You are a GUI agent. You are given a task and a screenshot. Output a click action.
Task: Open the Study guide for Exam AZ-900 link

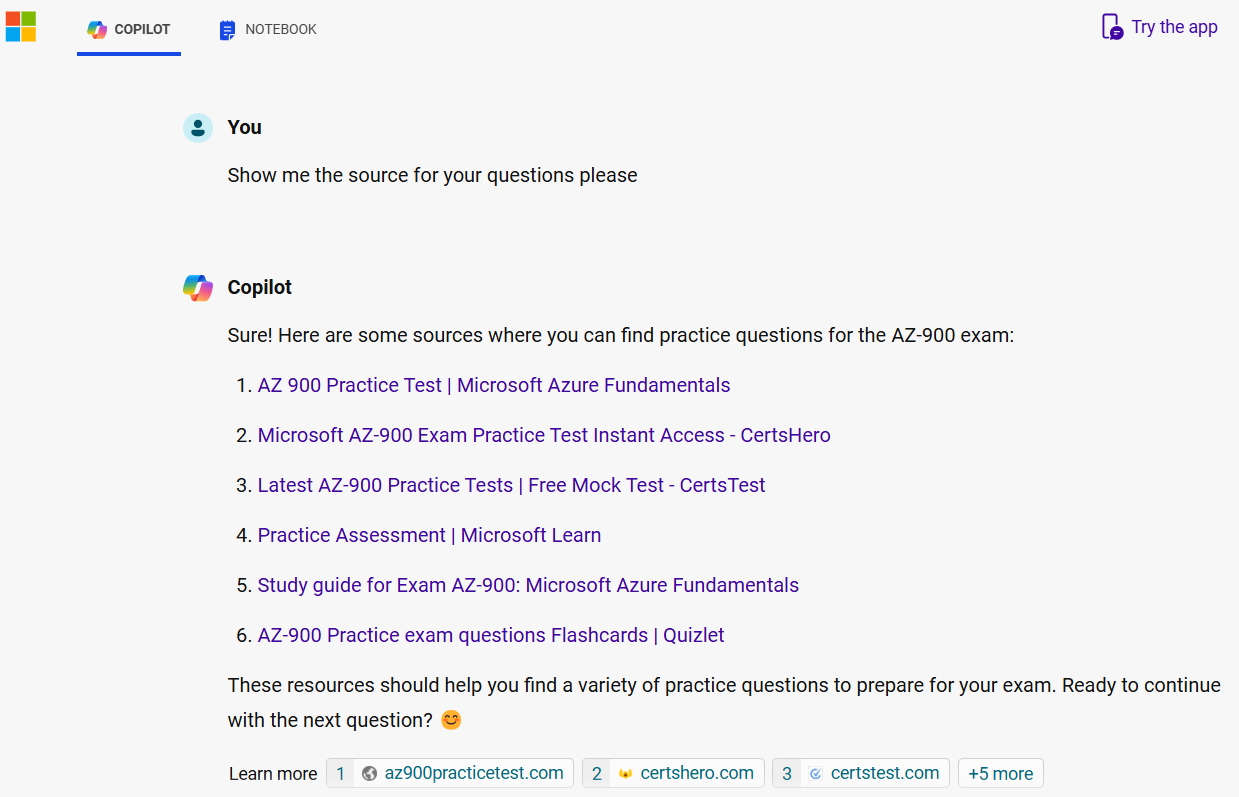click(x=528, y=585)
